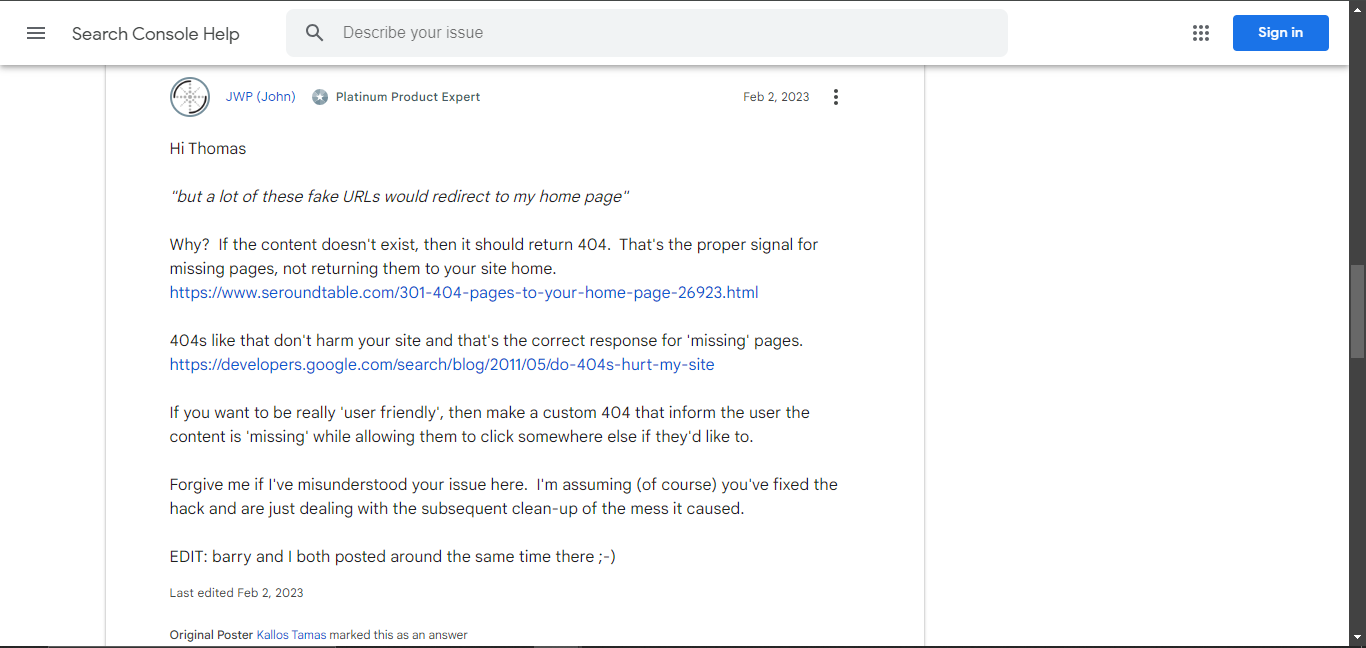The image size is (1366, 648).
Task: Click the 'Last edited Feb 2, 2023' text
Action: pos(237,593)
